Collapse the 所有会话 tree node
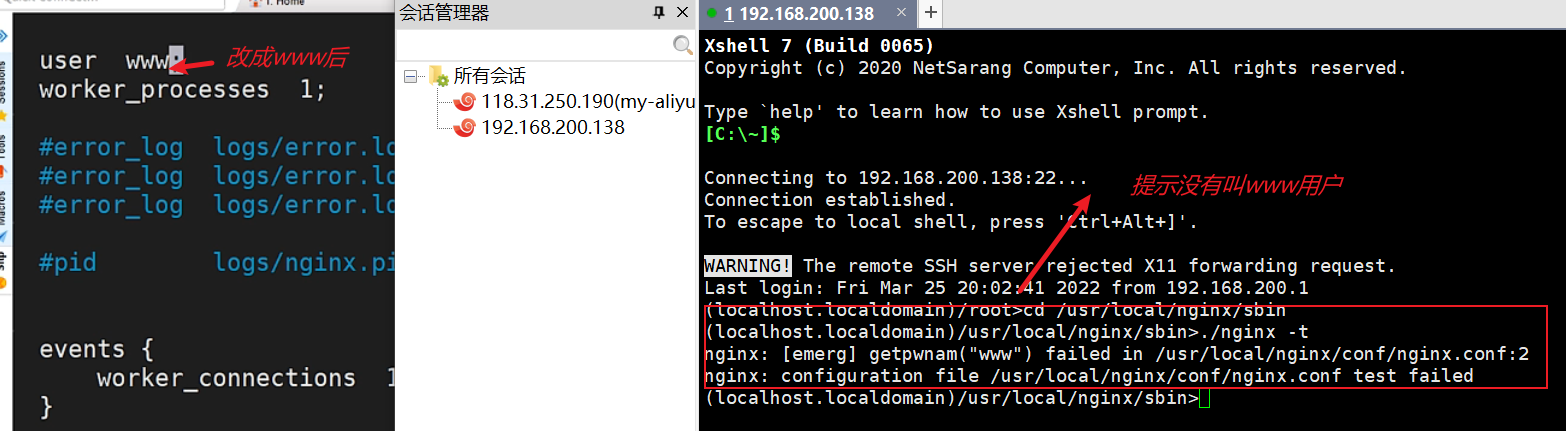 point(410,76)
